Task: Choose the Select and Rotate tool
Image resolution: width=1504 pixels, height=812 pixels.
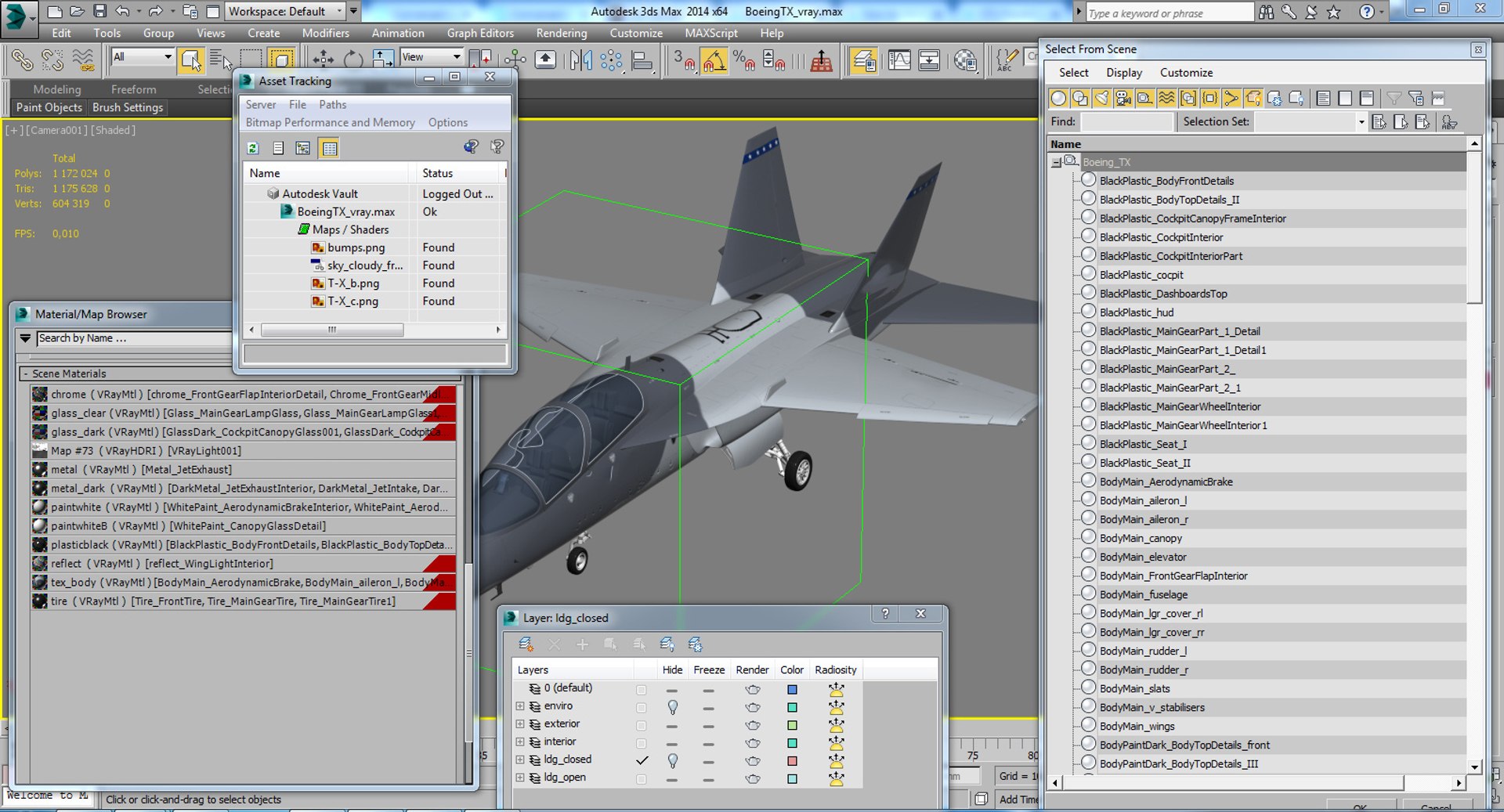Action: click(x=353, y=60)
